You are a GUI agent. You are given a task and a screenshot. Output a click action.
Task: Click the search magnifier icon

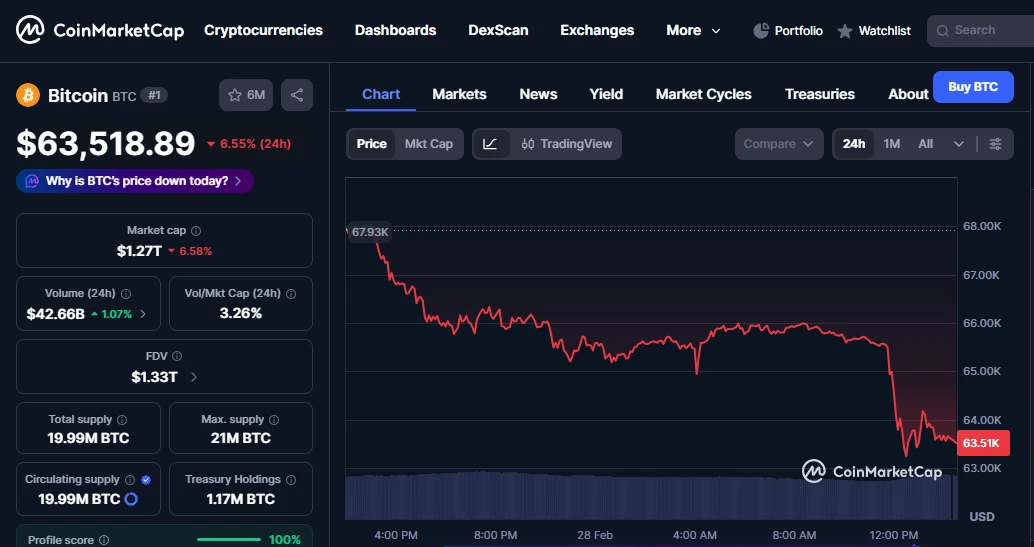[x=942, y=30]
